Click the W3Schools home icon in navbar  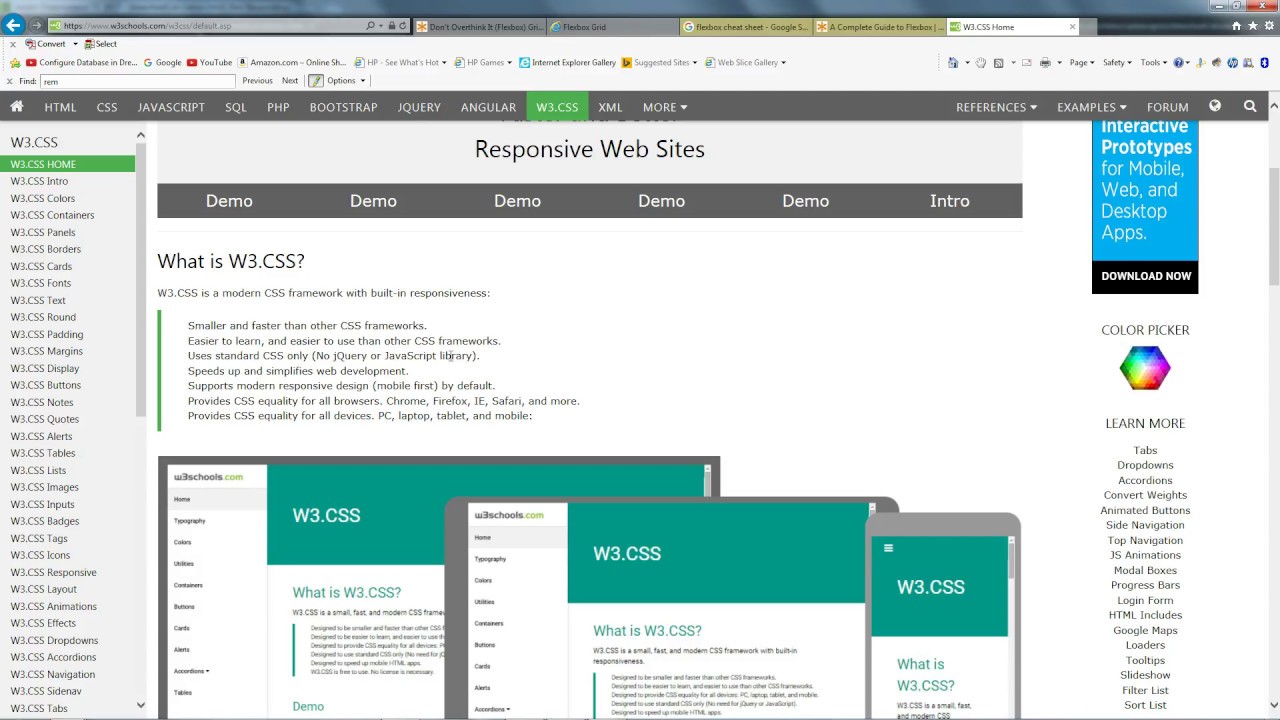[17, 106]
